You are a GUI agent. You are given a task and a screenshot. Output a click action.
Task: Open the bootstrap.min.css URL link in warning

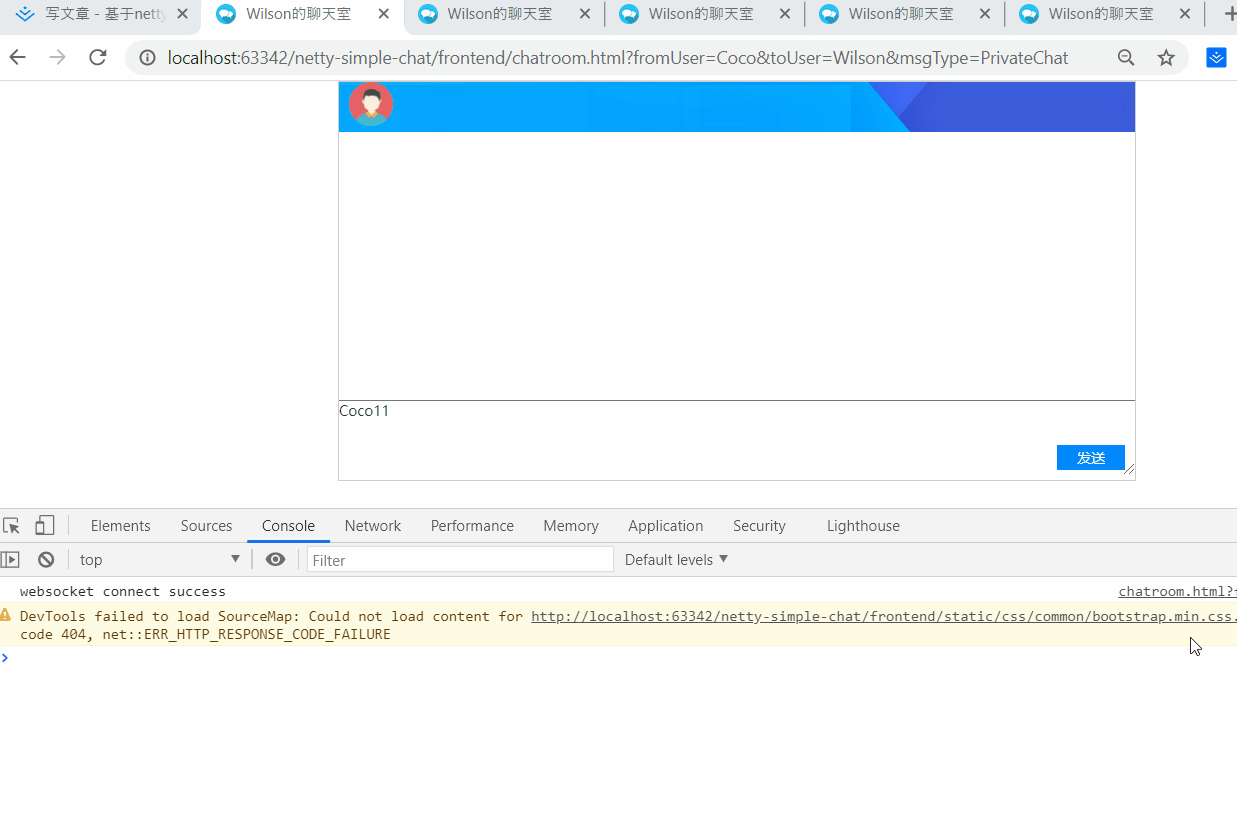884,616
